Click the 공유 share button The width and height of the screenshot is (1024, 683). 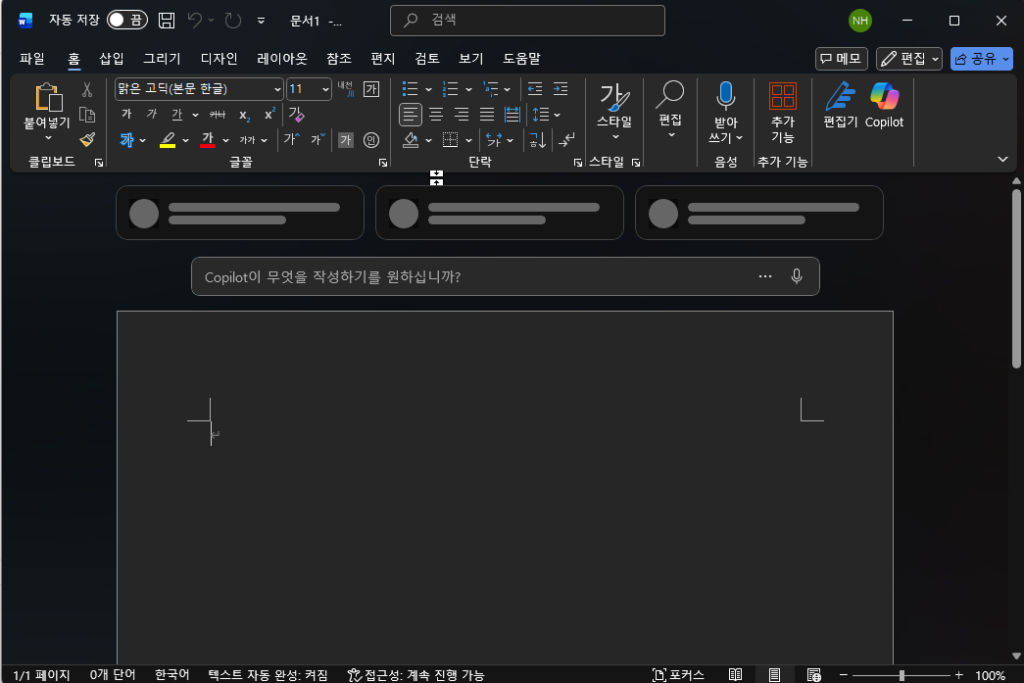pos(979,59)
